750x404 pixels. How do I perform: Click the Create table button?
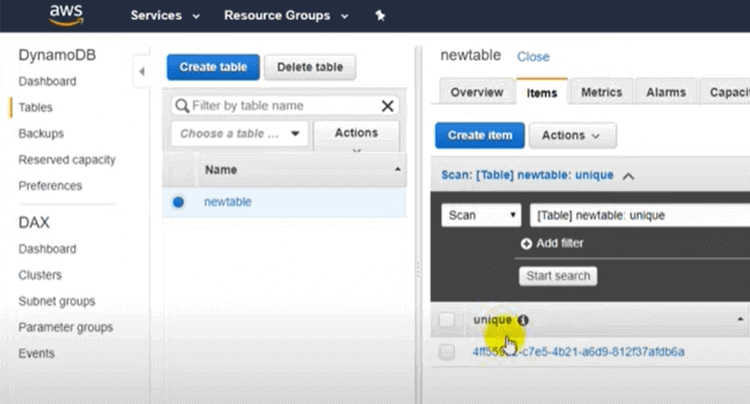pos(213,67)
